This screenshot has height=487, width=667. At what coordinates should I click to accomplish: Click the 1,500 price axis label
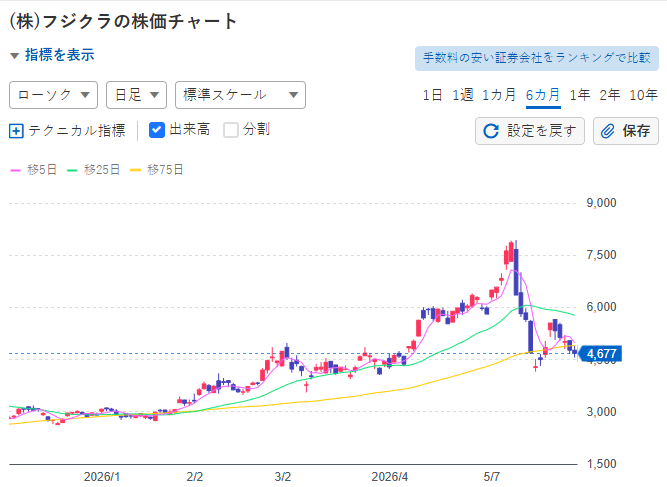point(601,464)
